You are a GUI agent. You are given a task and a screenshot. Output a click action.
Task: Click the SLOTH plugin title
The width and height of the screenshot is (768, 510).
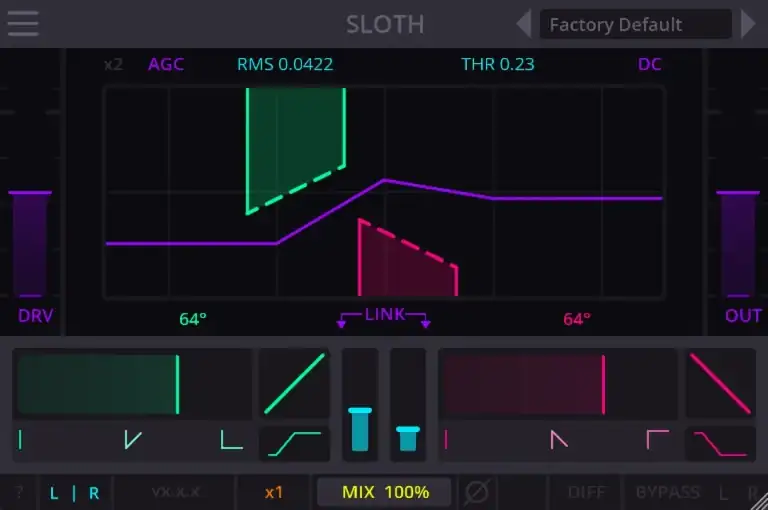[x=385, y=24]
